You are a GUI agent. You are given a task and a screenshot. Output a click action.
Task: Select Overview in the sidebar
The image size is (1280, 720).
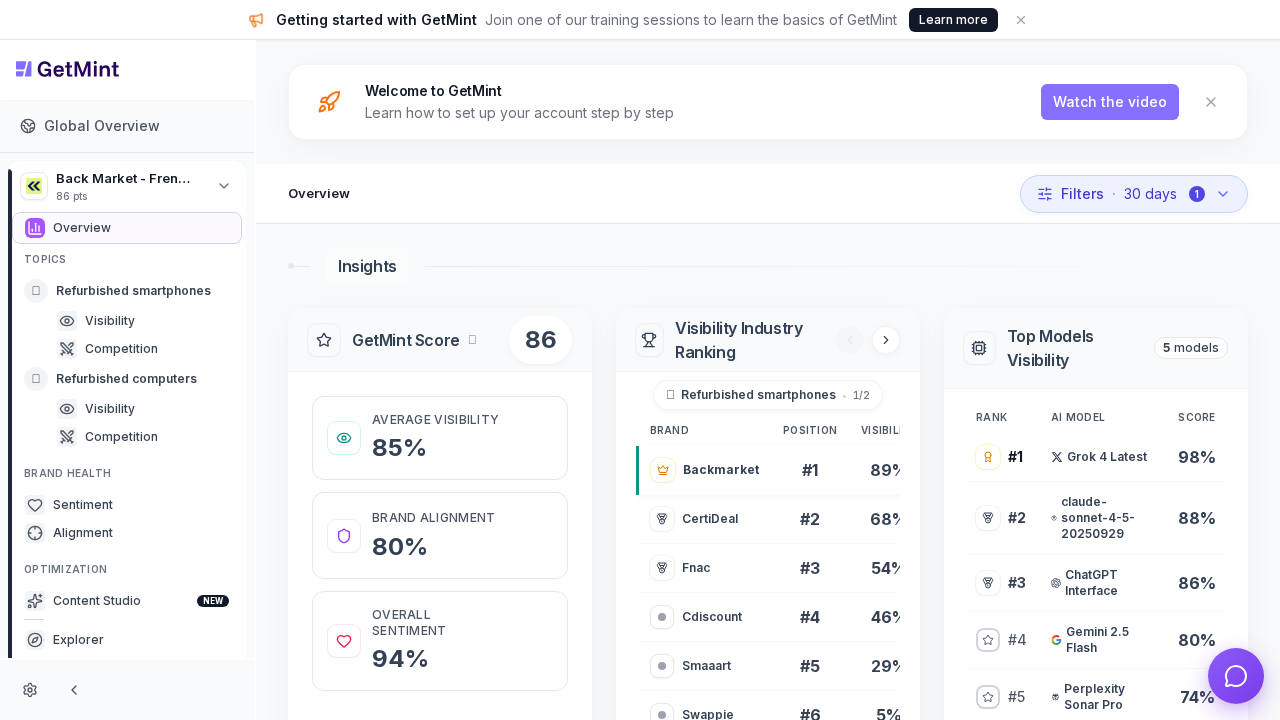point(127,228)
